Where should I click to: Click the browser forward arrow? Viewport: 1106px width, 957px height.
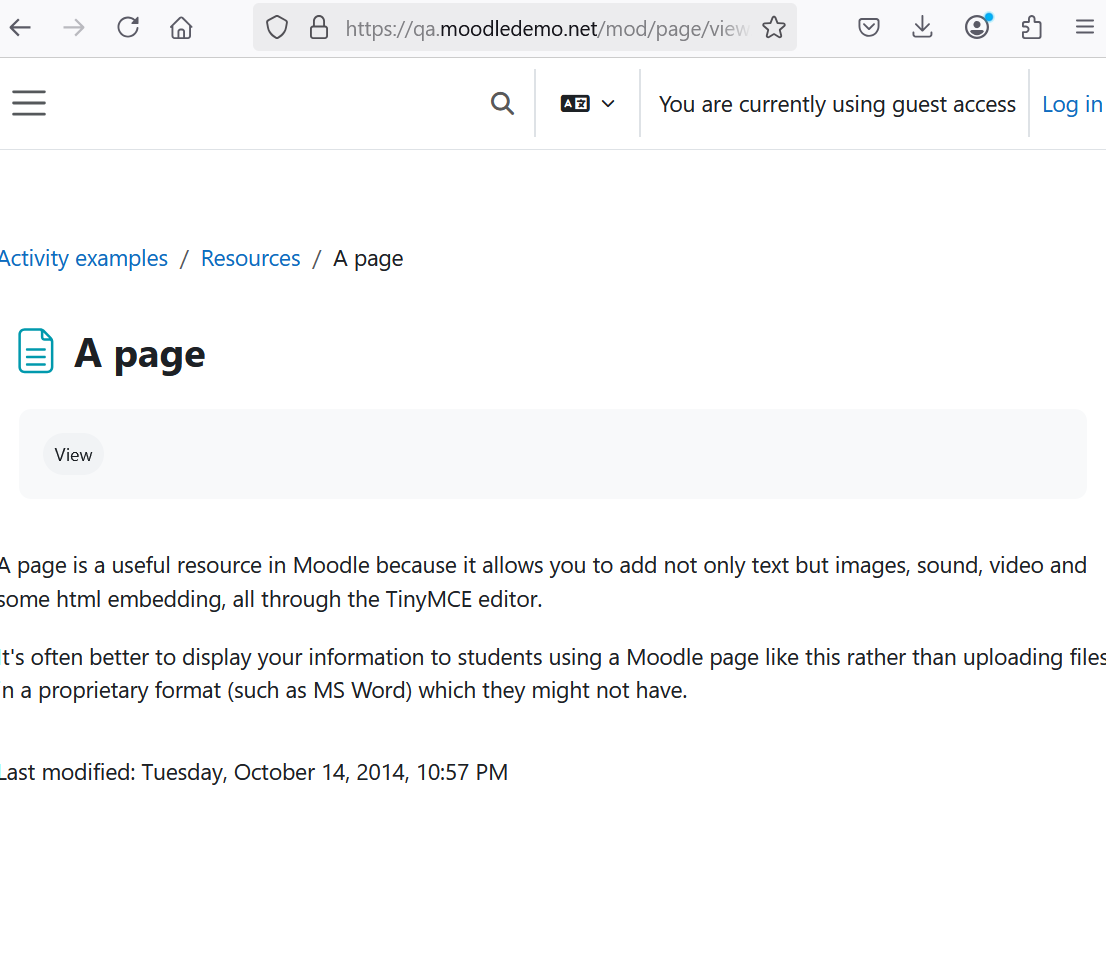pos(73,28)
